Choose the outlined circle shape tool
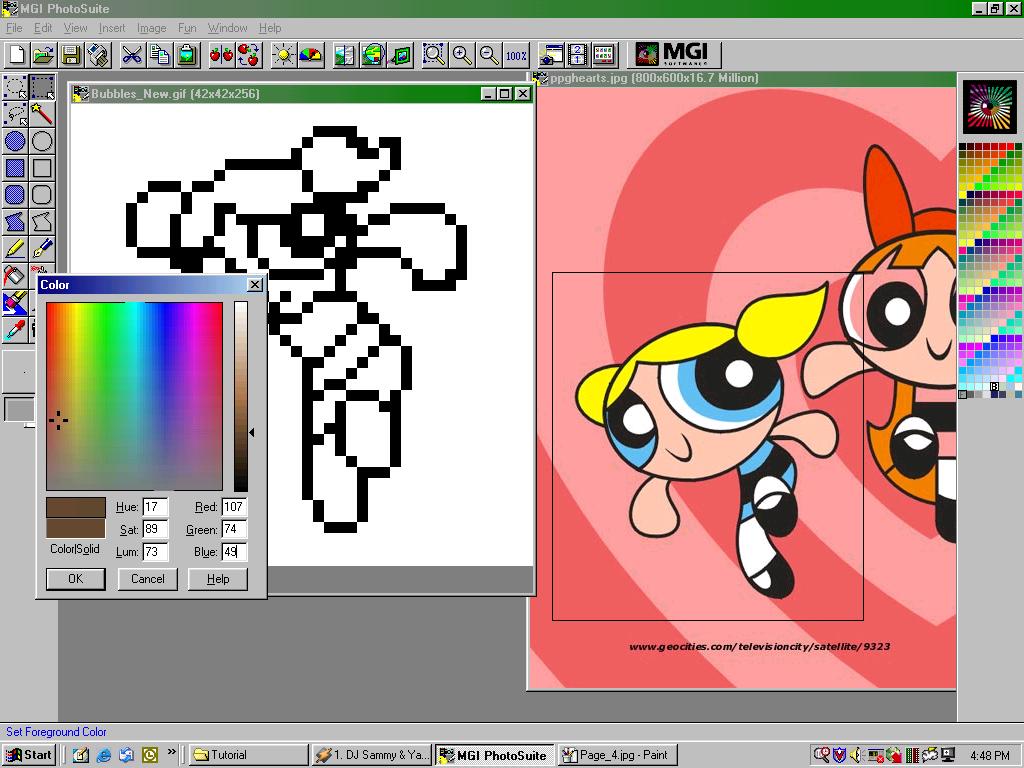Image resolution: width=1024 pixels, height=768 pixels. pos(42,141)
